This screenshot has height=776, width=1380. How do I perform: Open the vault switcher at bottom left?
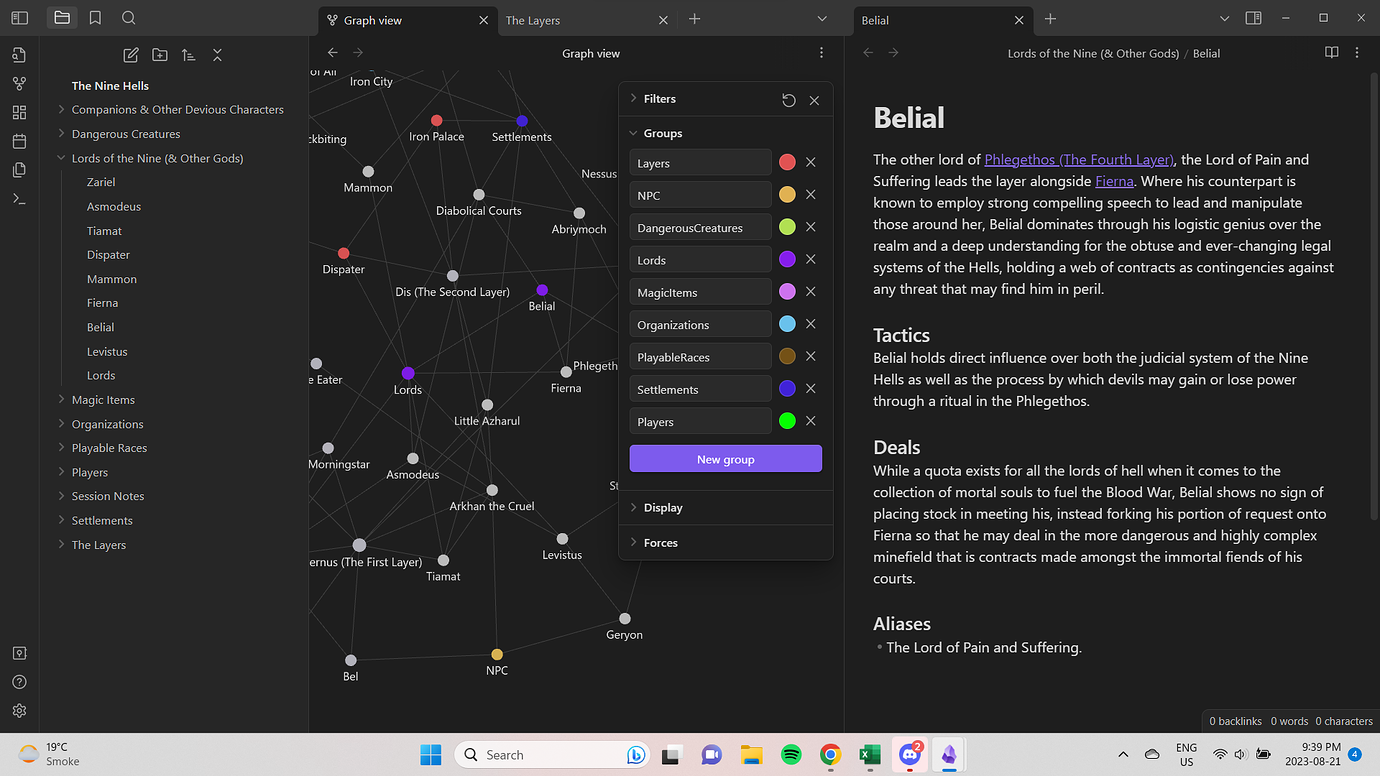coord(19,652)
